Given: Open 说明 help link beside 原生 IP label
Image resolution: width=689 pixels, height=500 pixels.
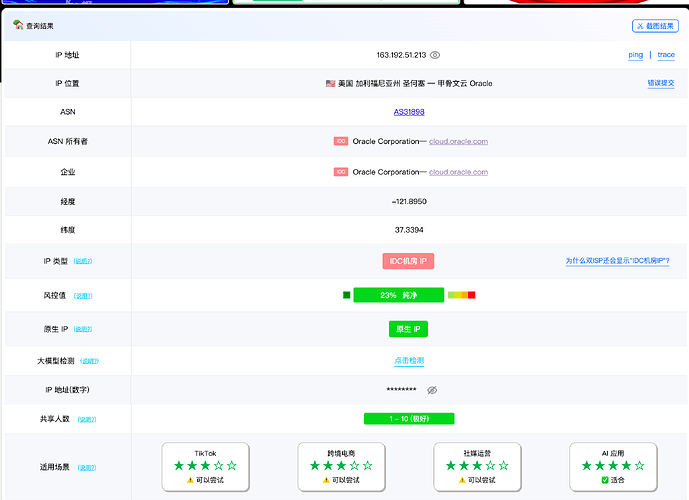Looking at the screenshot, I should coord(83,329).
